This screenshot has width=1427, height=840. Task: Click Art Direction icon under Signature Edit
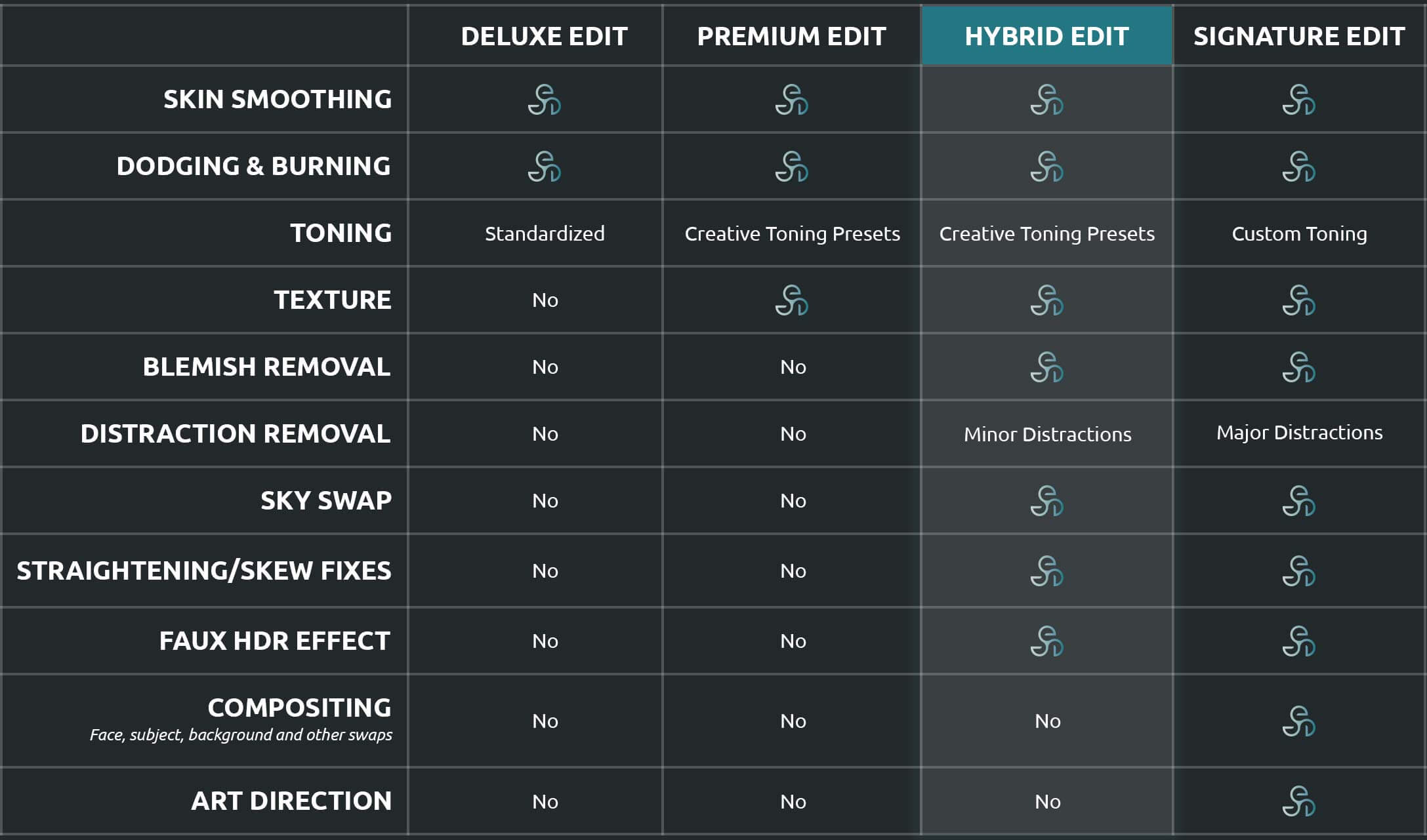tap(1299, 801)
